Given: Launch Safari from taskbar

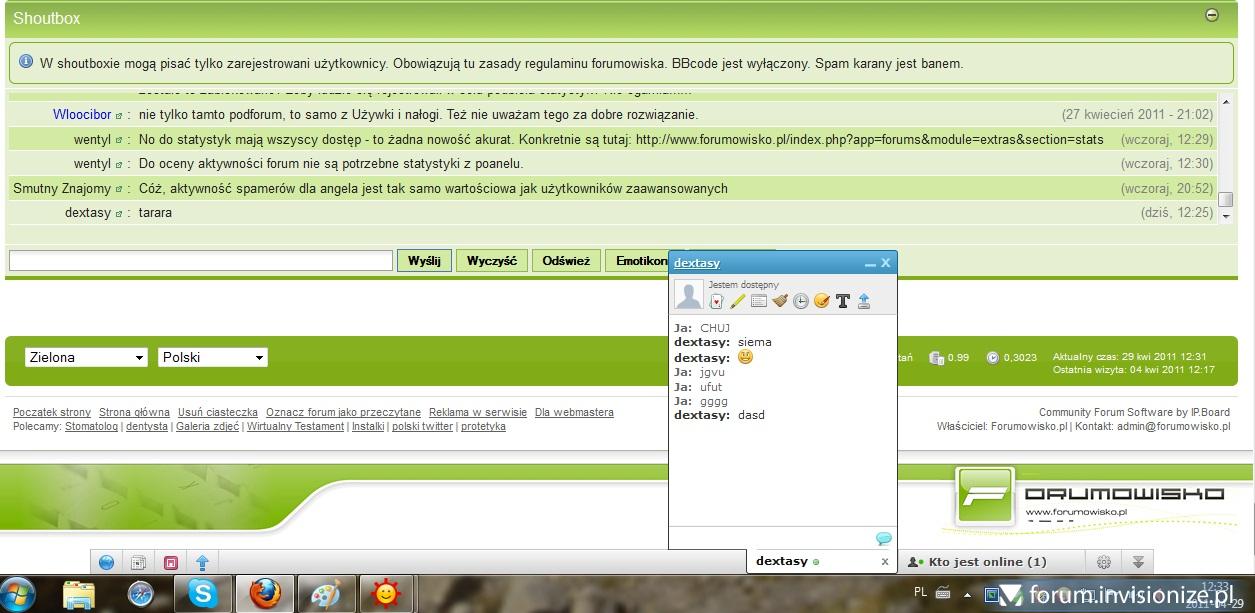Looking at the screenshot, I should pyautogui.click(x=141, y=594).
